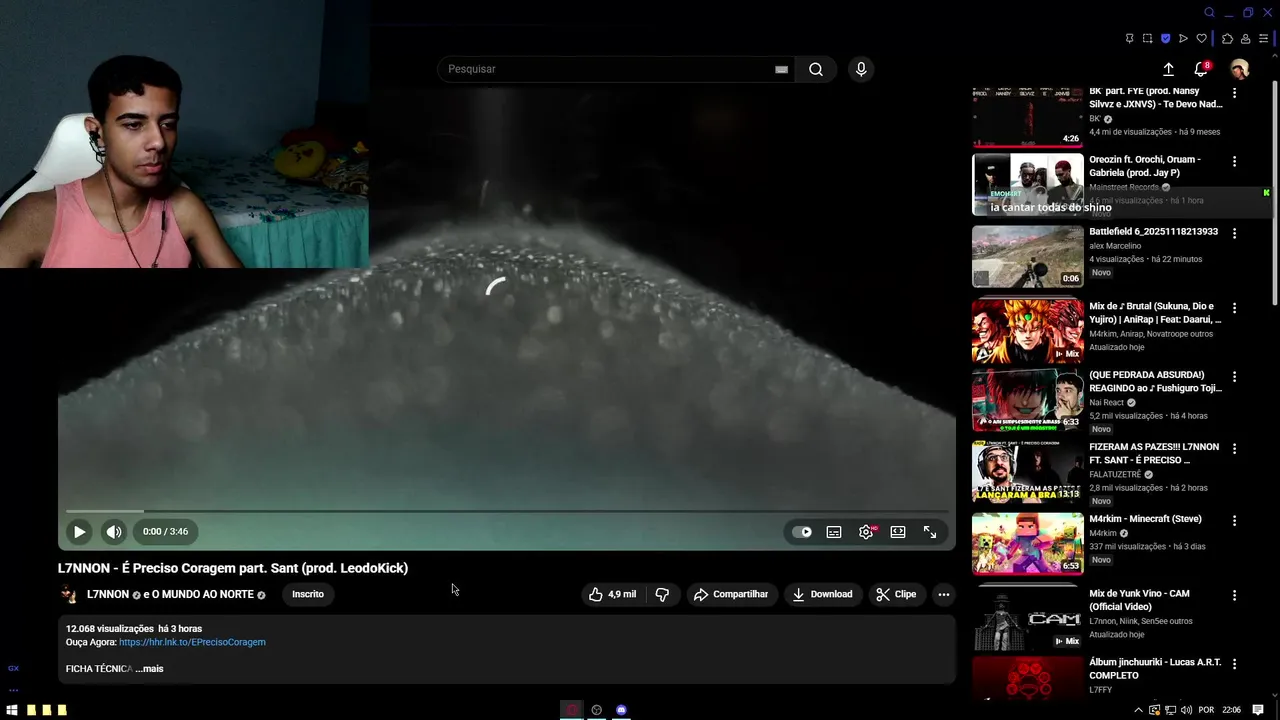Open options menu for M4rkim Minecraft (Steve) video

coord(1234,521)
